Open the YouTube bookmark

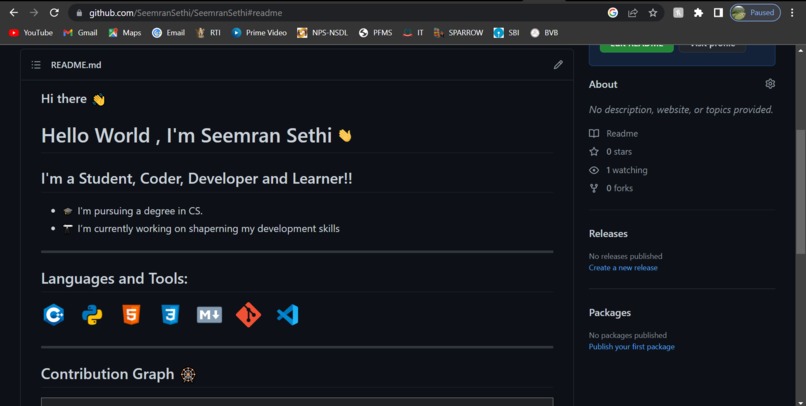(x=31, y=32)
